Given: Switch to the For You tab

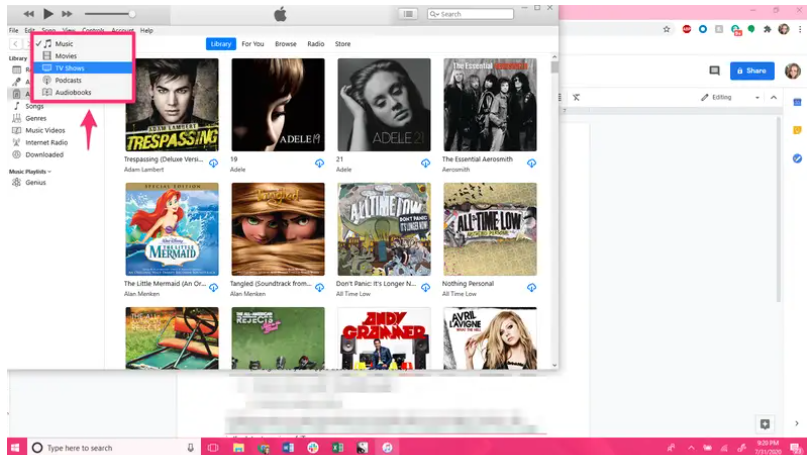Looking at the screenshot, I should click(x=252, y=44).
